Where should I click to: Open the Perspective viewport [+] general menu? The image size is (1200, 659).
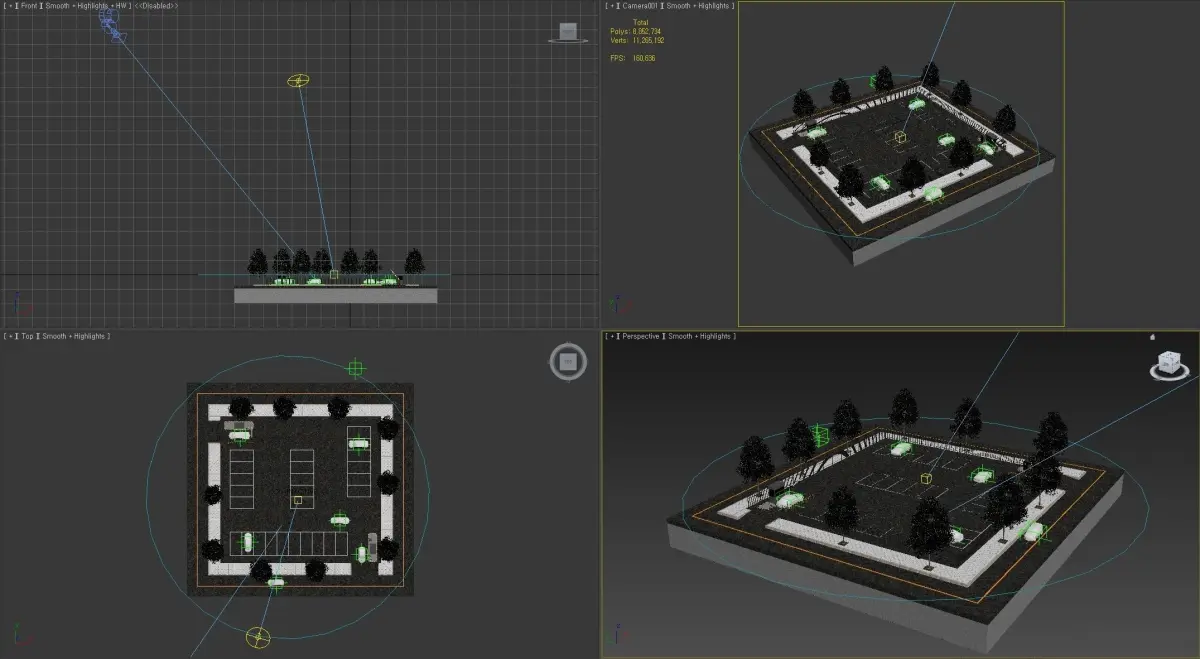612,336
